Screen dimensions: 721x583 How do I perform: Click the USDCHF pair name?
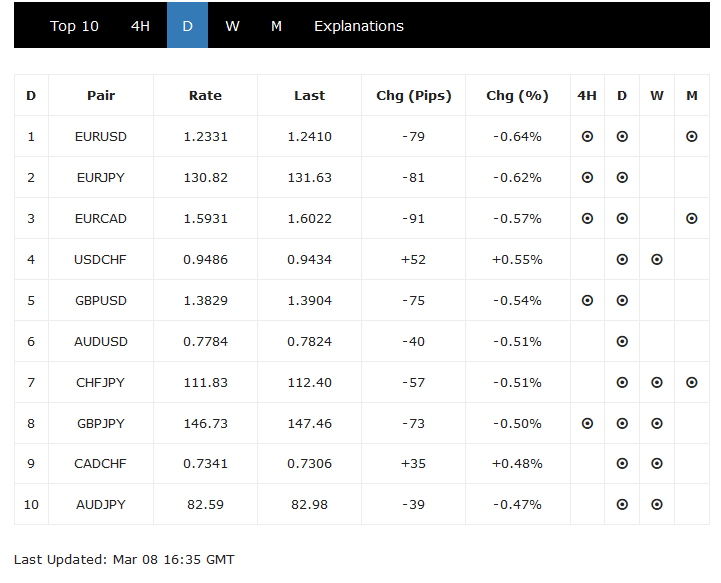click(101, 259)
